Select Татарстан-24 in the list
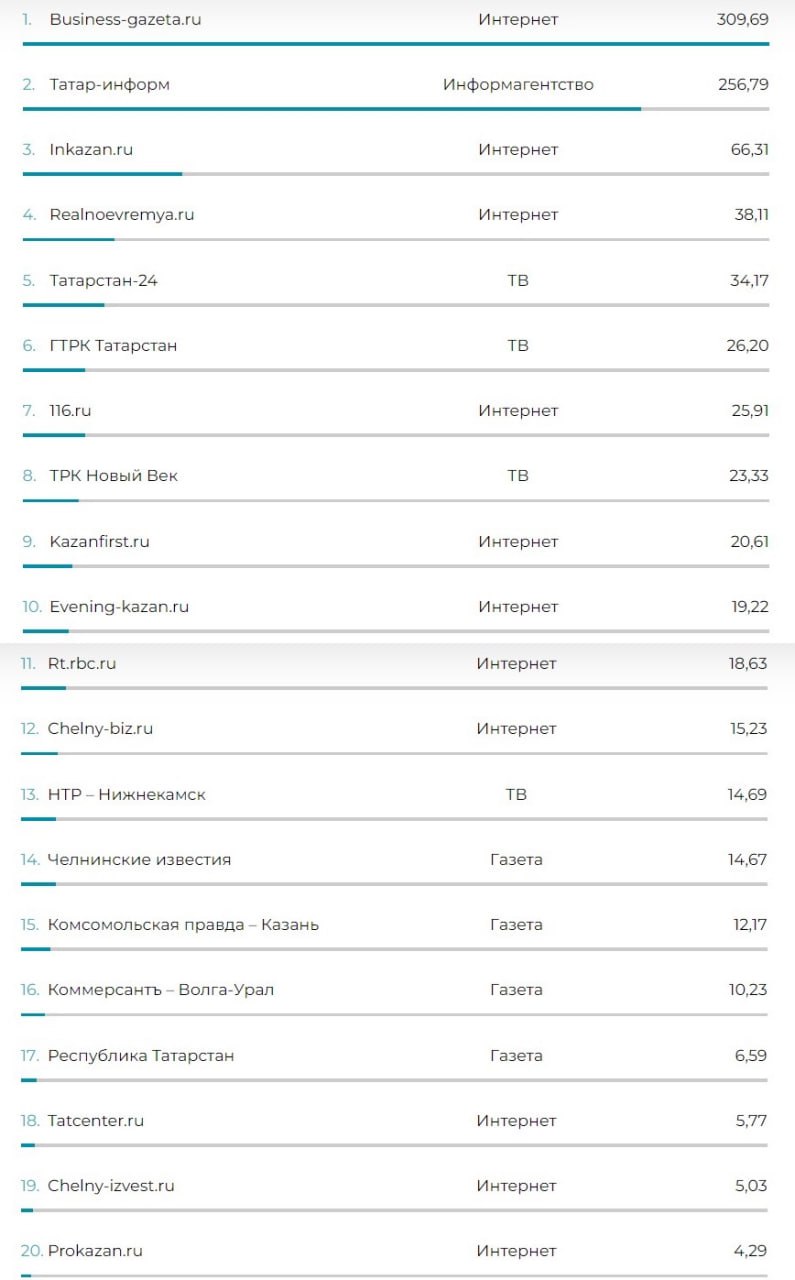795x1280 pixels. click(x=103, y=280)
